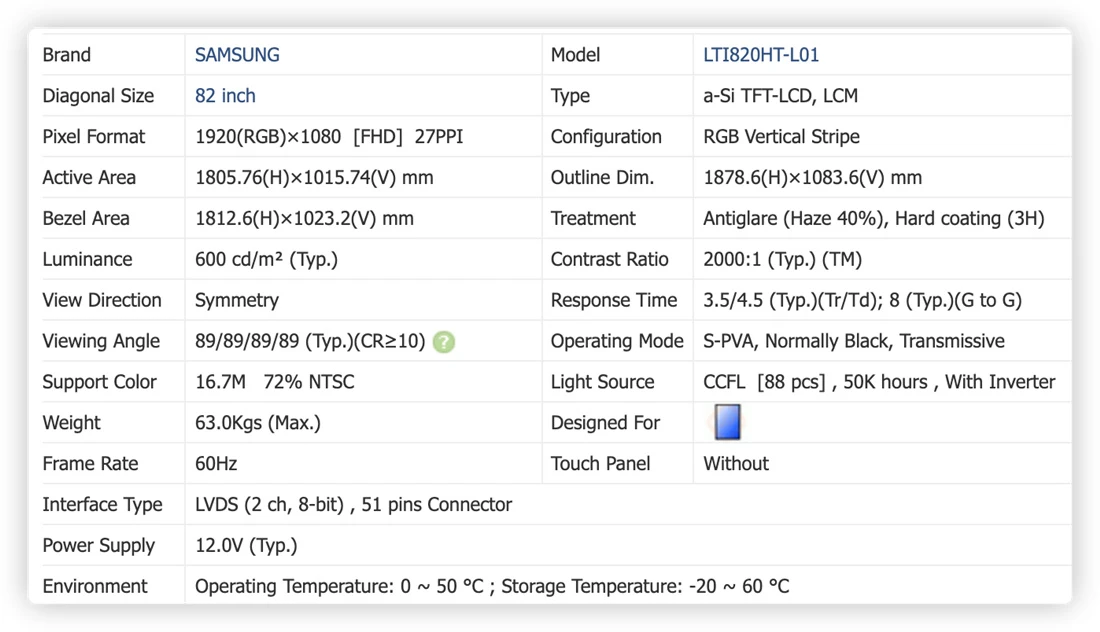Click the Active Area dimensions text
Image resolution: width=1100 pixels, height=632 pixels.
(314, 177)
